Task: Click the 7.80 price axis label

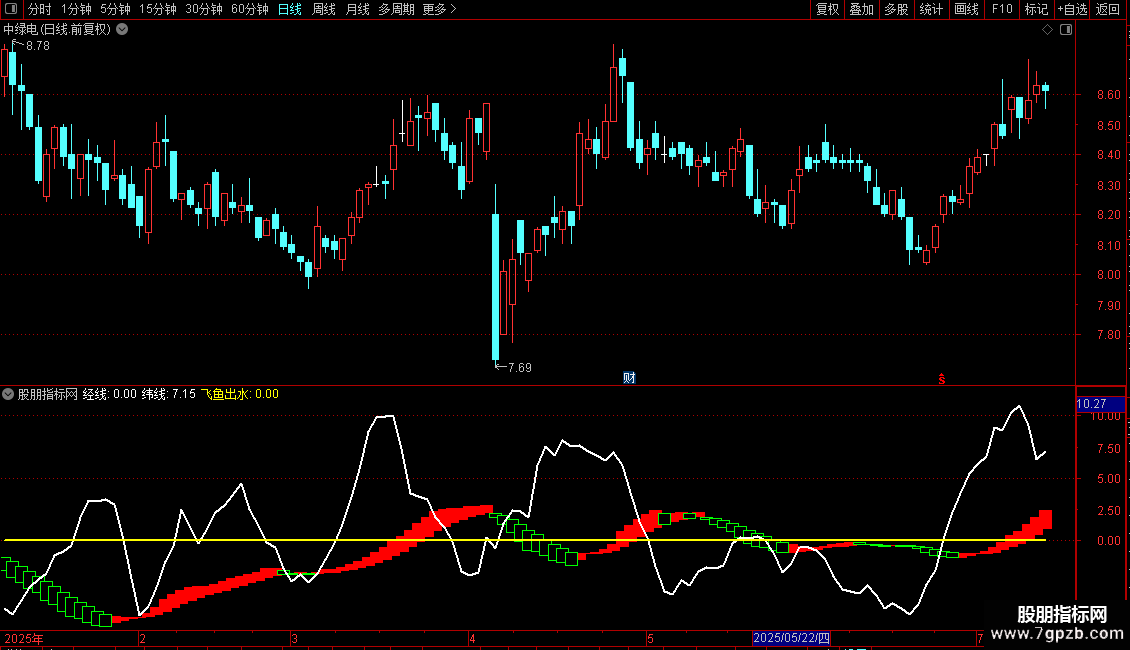Action: 1108,335
